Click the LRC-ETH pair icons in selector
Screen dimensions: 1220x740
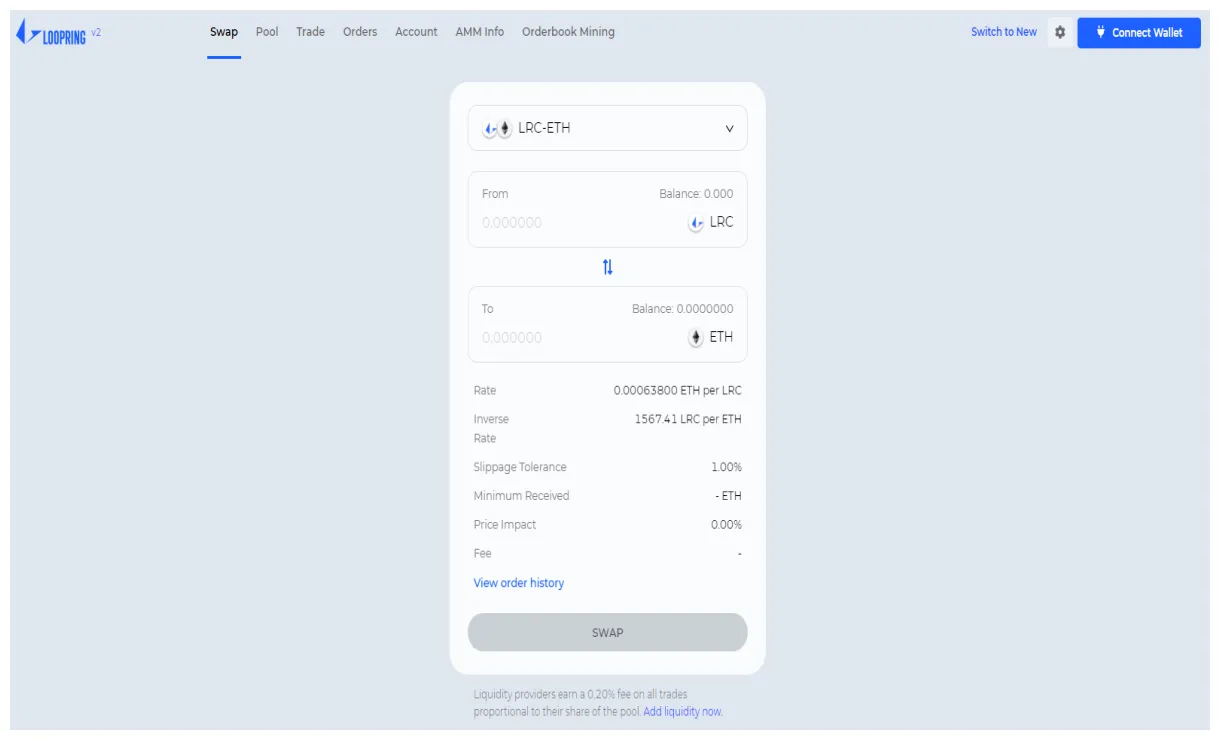pos(497,129)
